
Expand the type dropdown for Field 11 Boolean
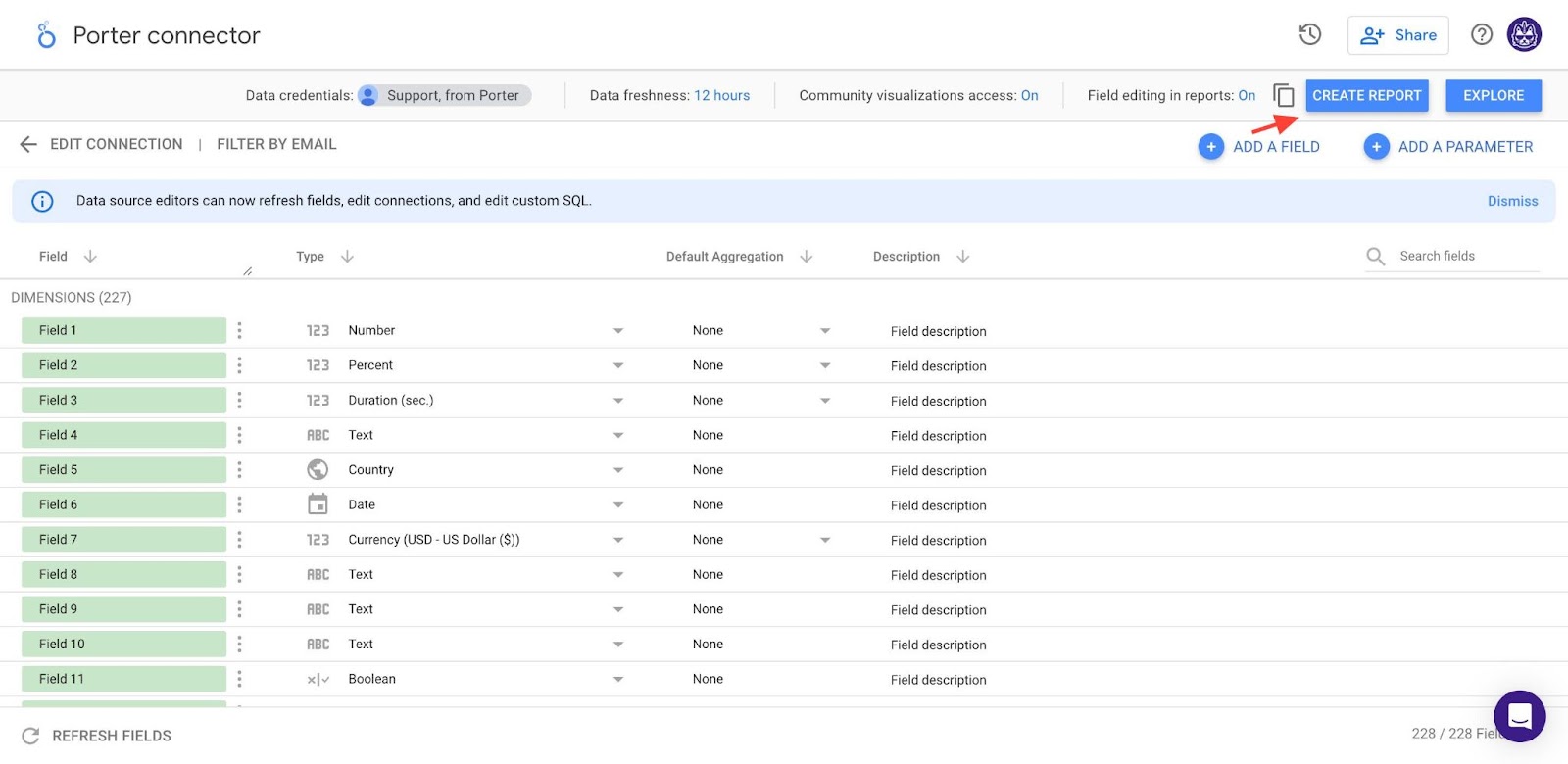click(618, 679)
